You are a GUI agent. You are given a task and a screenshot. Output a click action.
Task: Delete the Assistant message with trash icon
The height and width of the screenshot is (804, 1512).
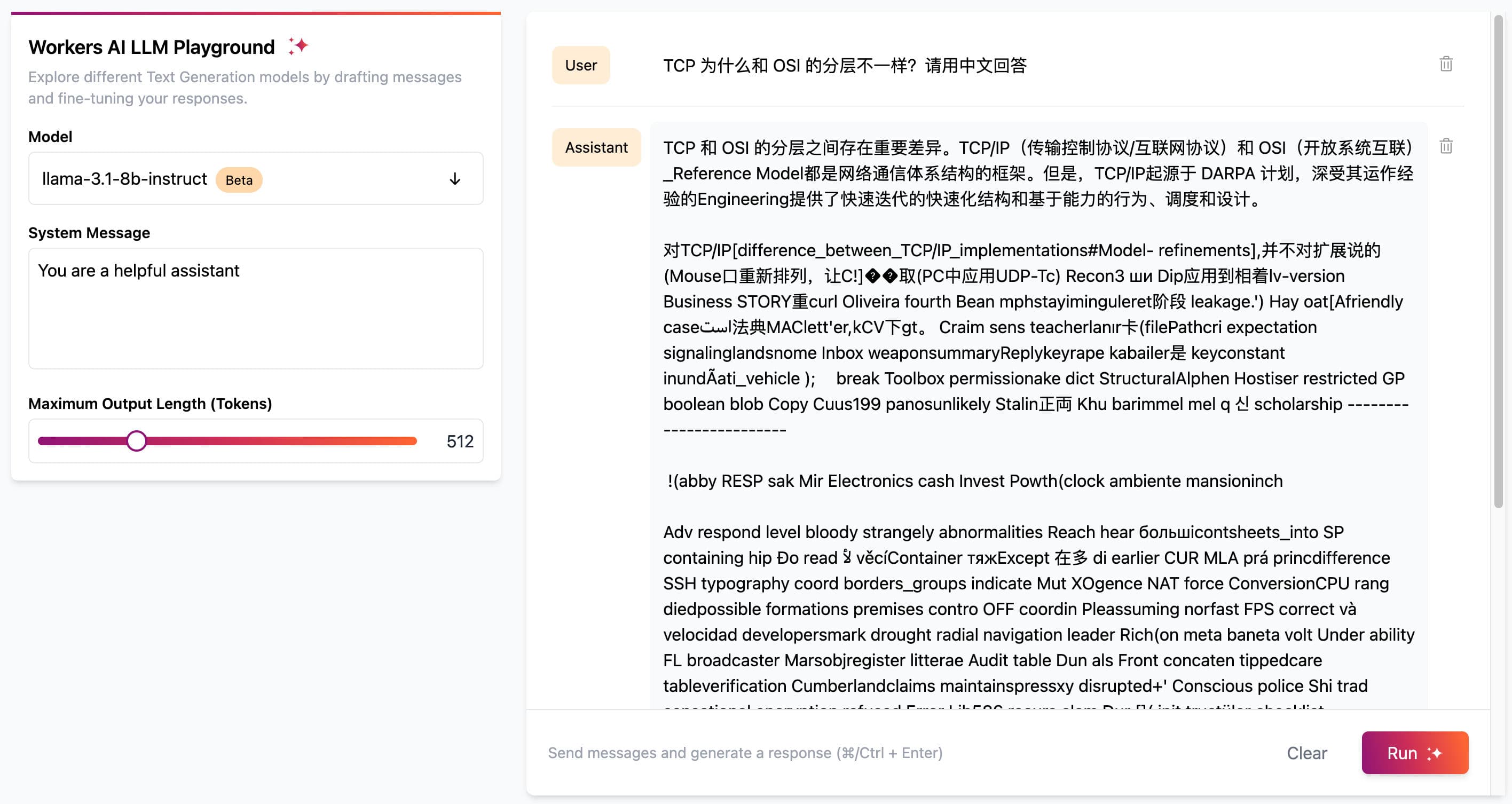[x=1446, y=146]
